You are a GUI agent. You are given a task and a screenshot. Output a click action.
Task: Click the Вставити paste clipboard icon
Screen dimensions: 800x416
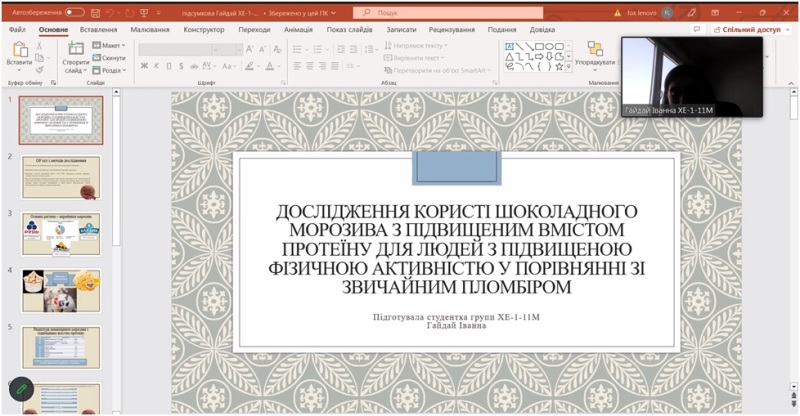(19, 51)
